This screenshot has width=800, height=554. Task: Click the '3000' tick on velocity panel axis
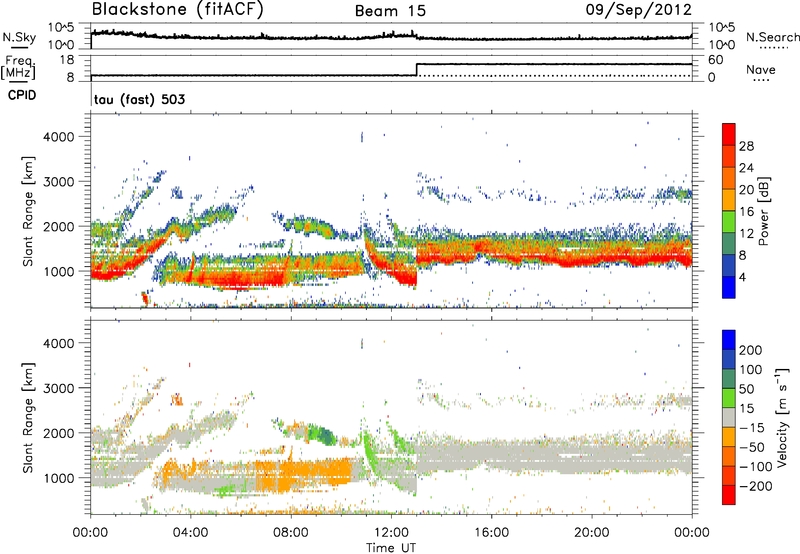click(58, 388)
